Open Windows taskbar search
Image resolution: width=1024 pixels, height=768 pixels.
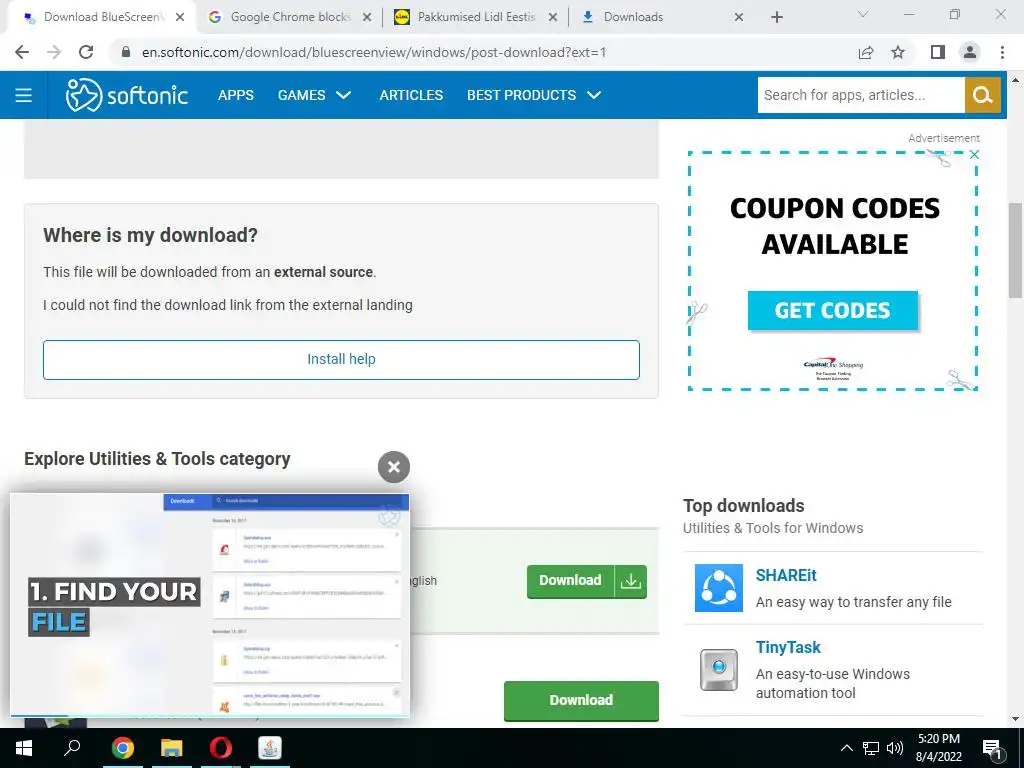pyautogui.click(x=72, y=748)
